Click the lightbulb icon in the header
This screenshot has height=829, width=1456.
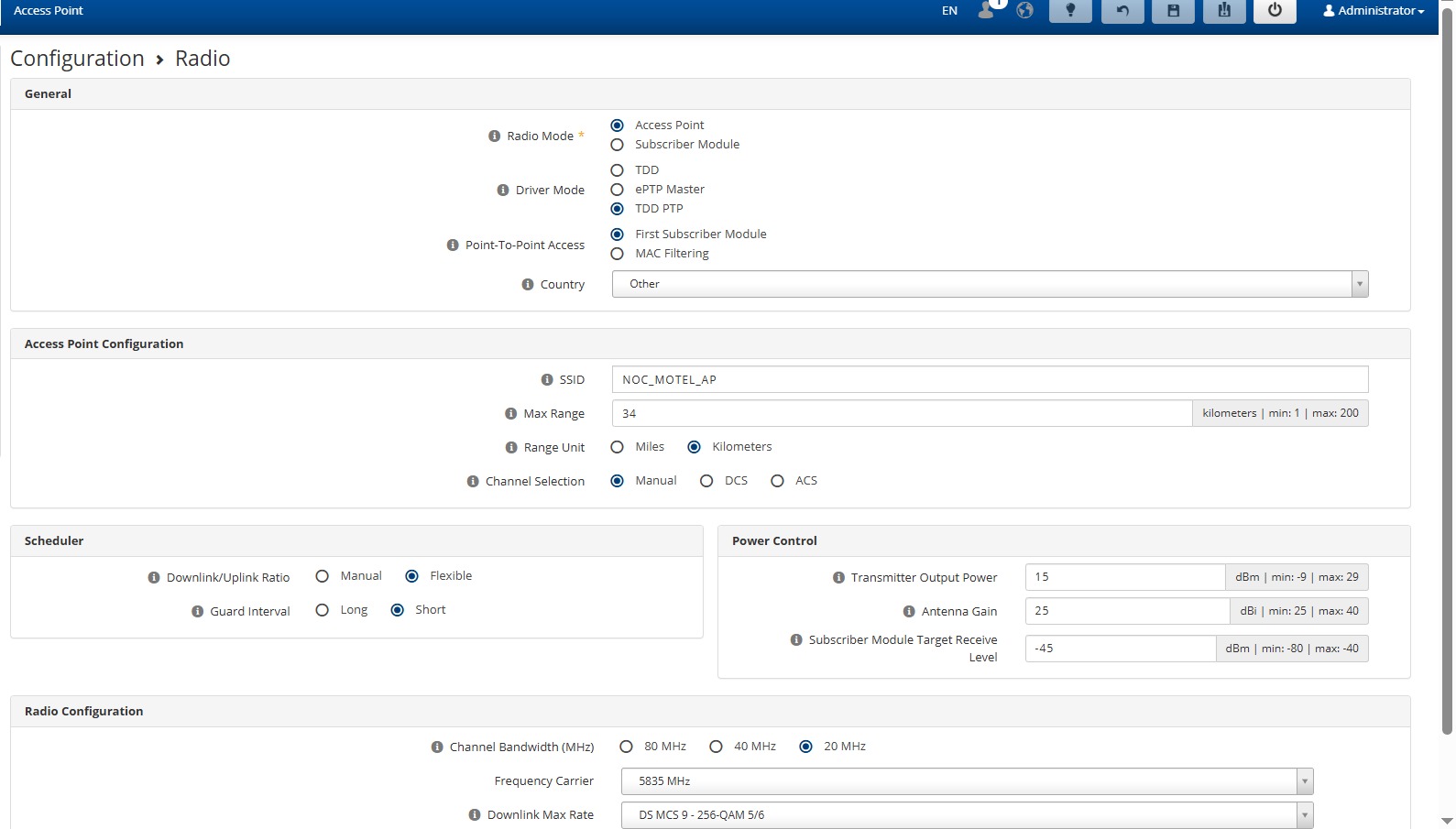pyautogui.click(x=1069, y=11)
